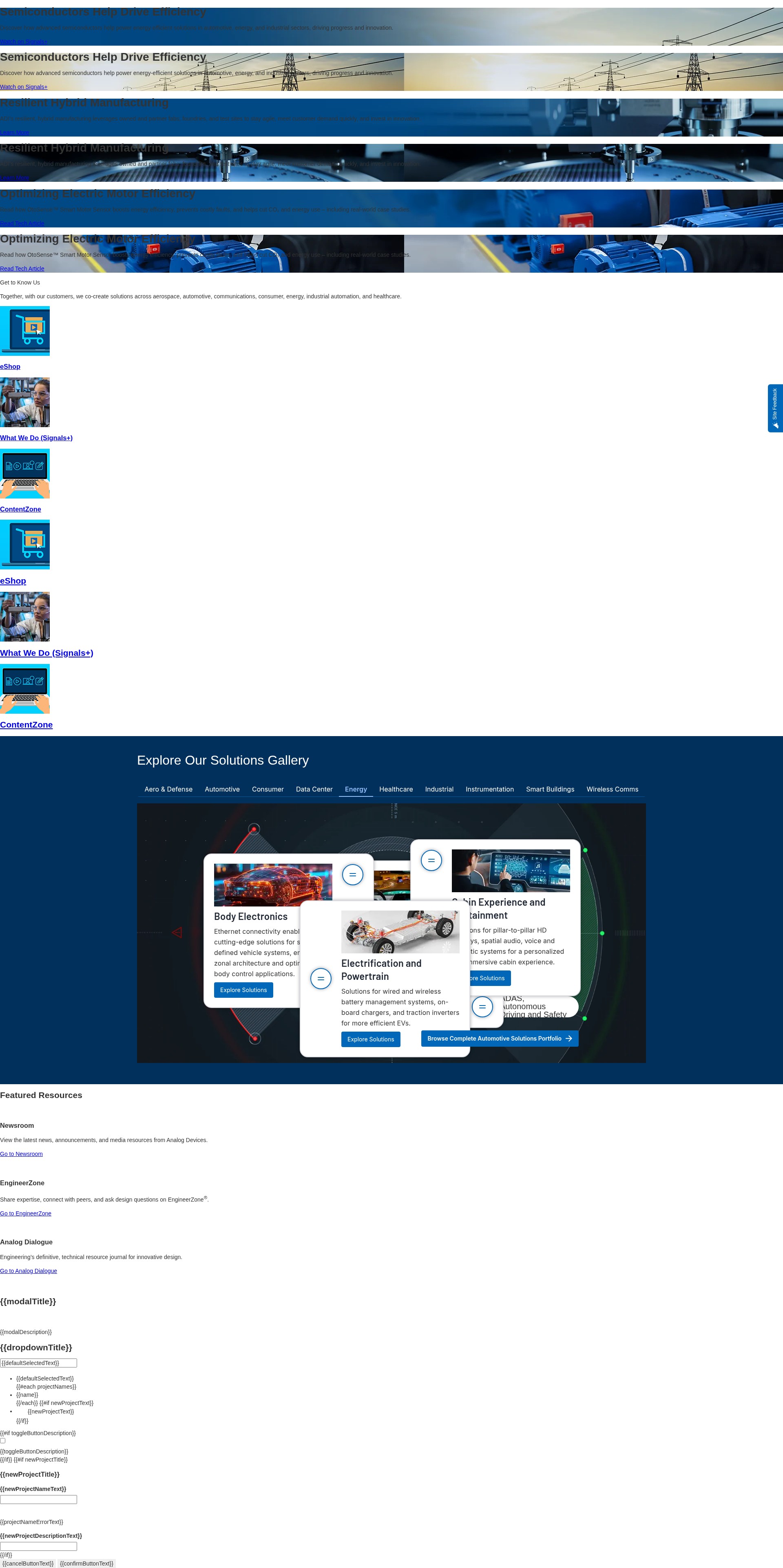783x1568 pixels.
Task: Click the arrow icon in Browse Complete Automotive button
Action: pos(568,1039)
